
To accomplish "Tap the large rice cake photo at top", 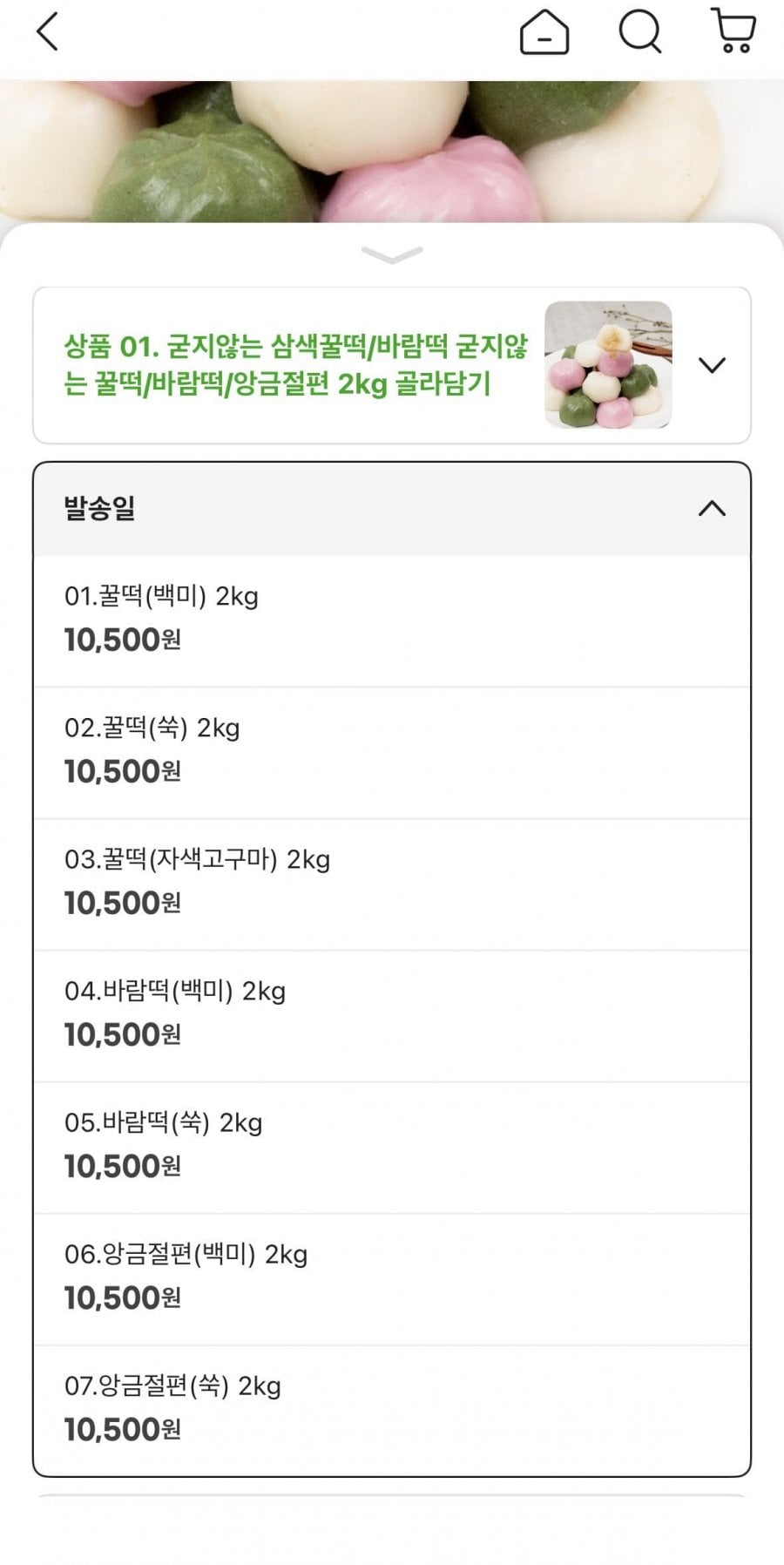I will 392,148.
